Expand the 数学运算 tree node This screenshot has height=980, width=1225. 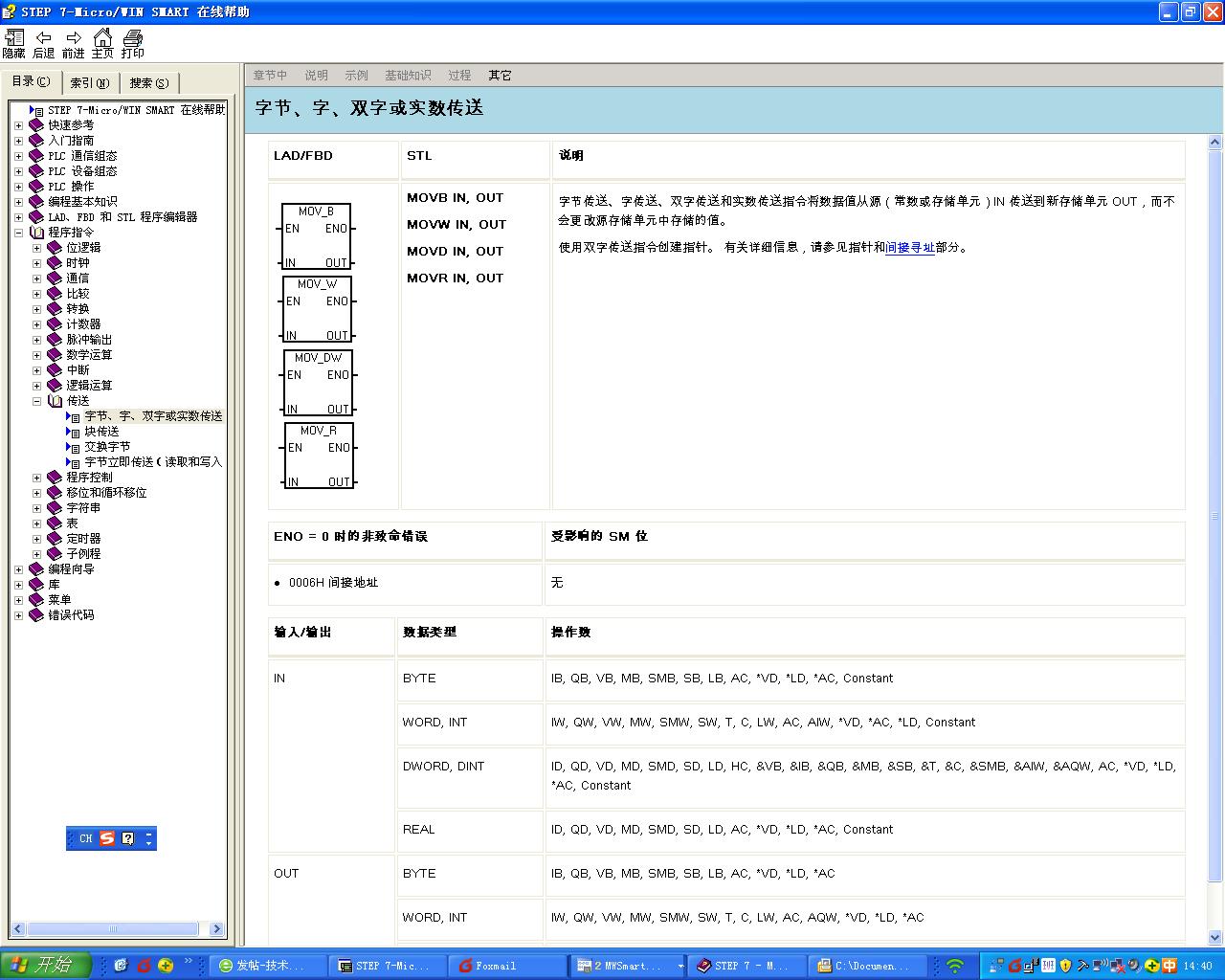tap(36, 355)
